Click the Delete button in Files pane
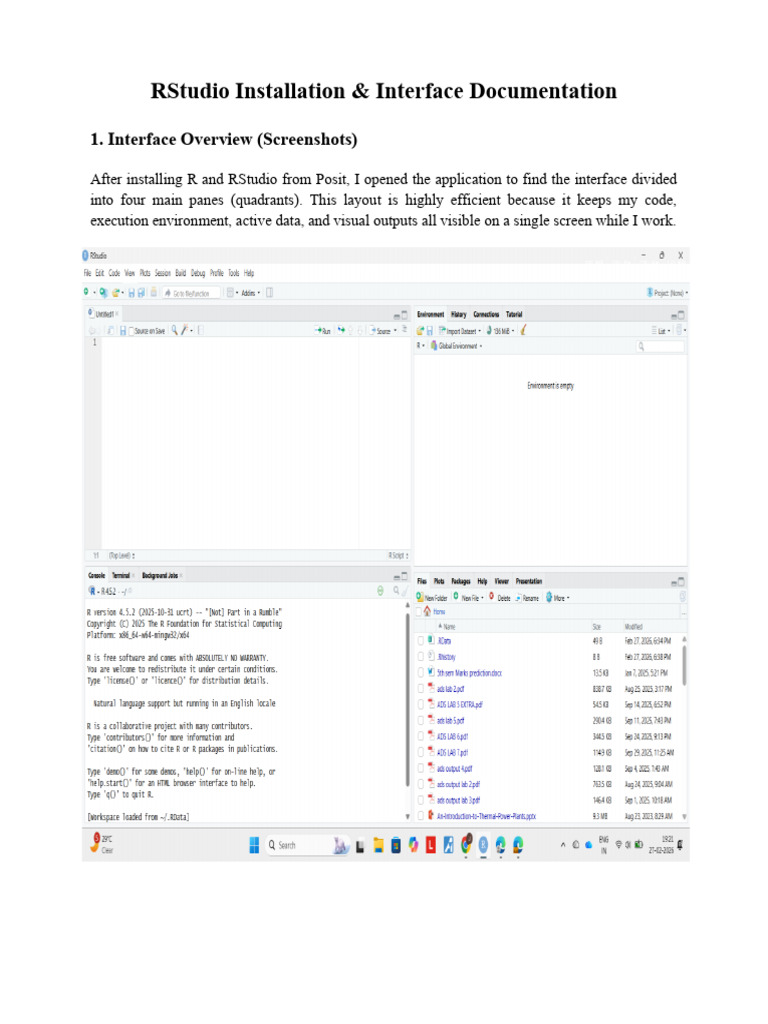 tap(500, 598)
